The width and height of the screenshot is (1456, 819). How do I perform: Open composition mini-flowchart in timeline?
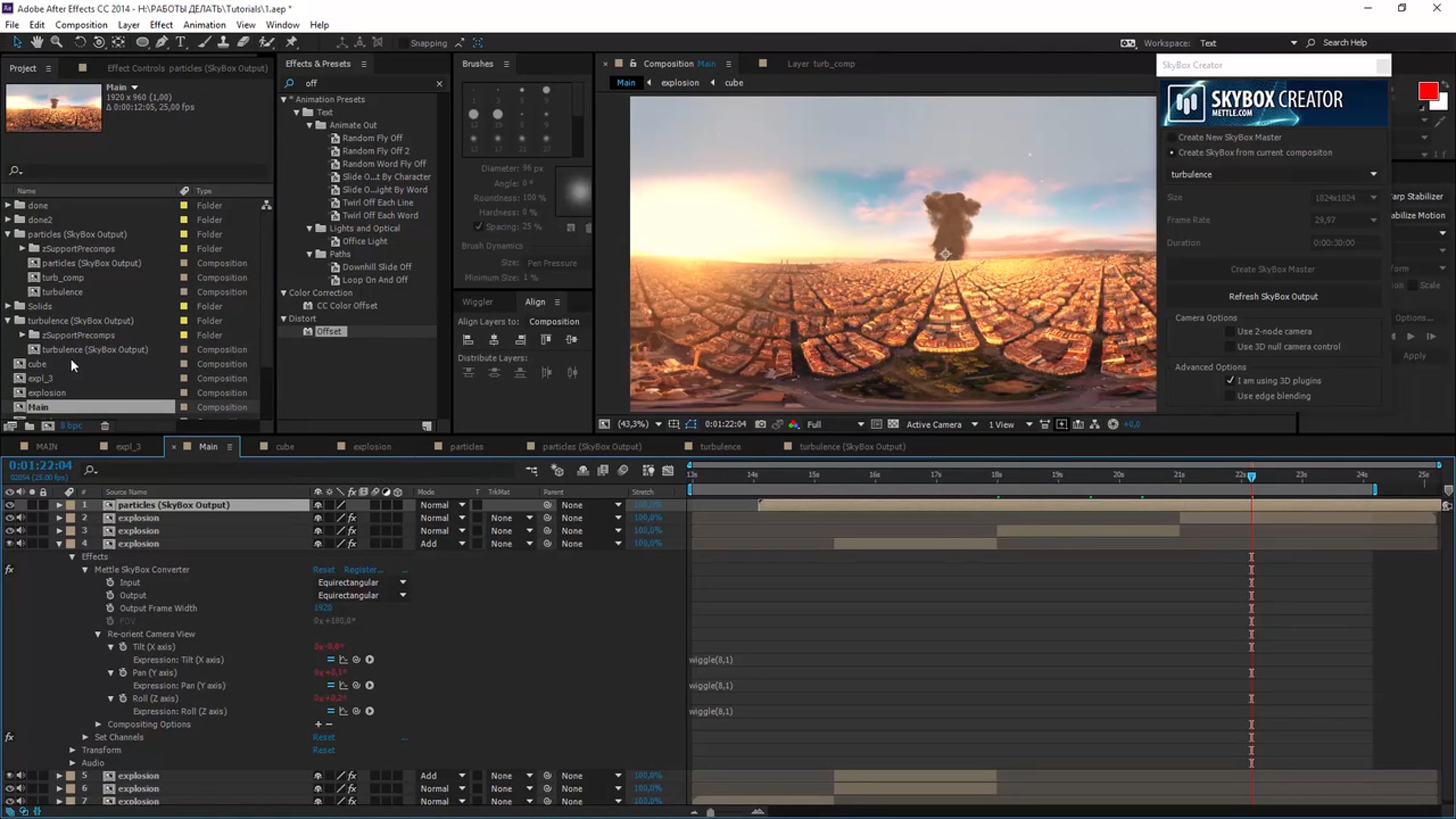[532, 470]
